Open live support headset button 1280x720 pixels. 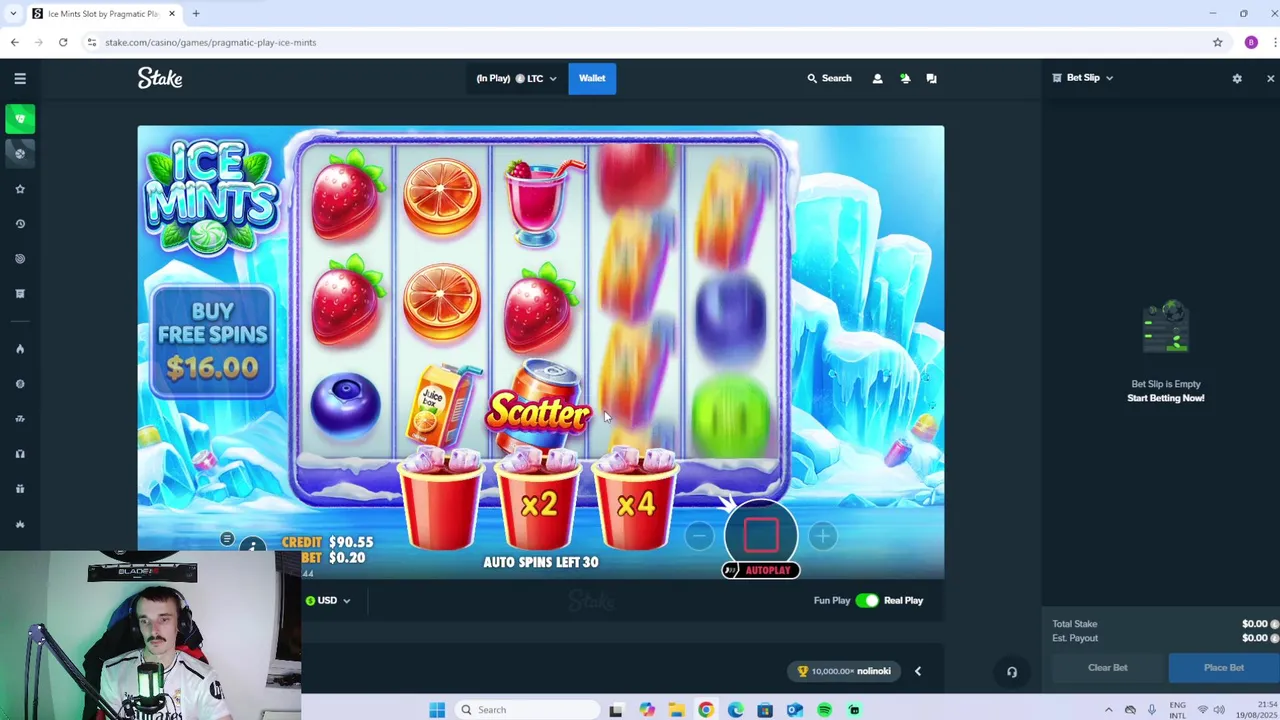coord(1012,672)
